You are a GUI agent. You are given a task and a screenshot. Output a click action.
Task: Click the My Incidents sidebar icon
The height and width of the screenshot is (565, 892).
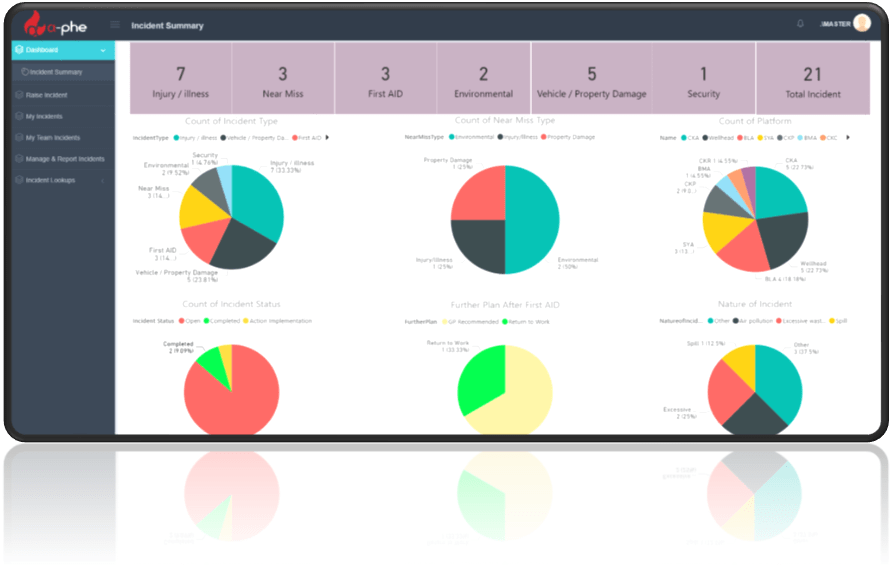[19, 116]
